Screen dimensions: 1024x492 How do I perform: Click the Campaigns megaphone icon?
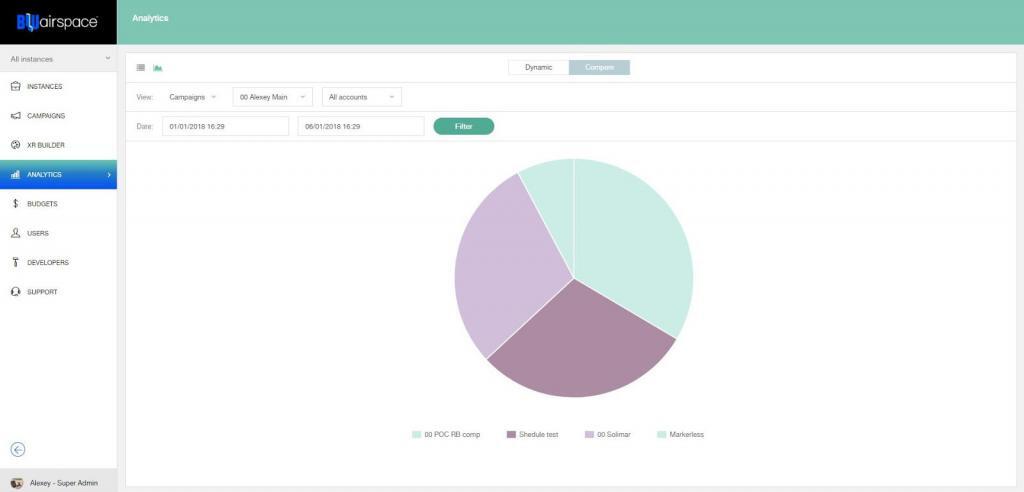(16, 116)
